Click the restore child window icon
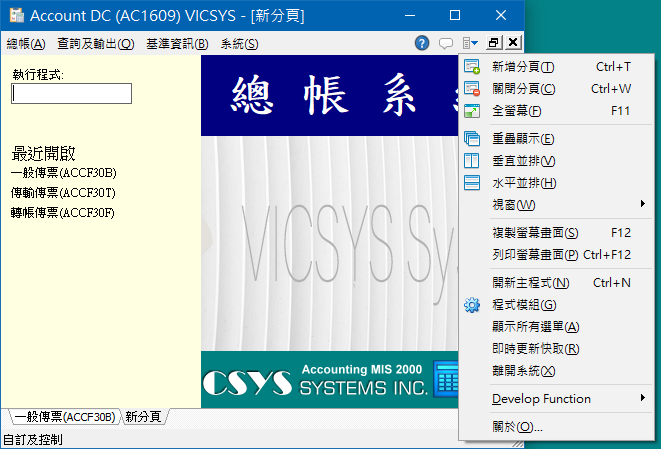 pyautogui.click(x=494, y=43)
